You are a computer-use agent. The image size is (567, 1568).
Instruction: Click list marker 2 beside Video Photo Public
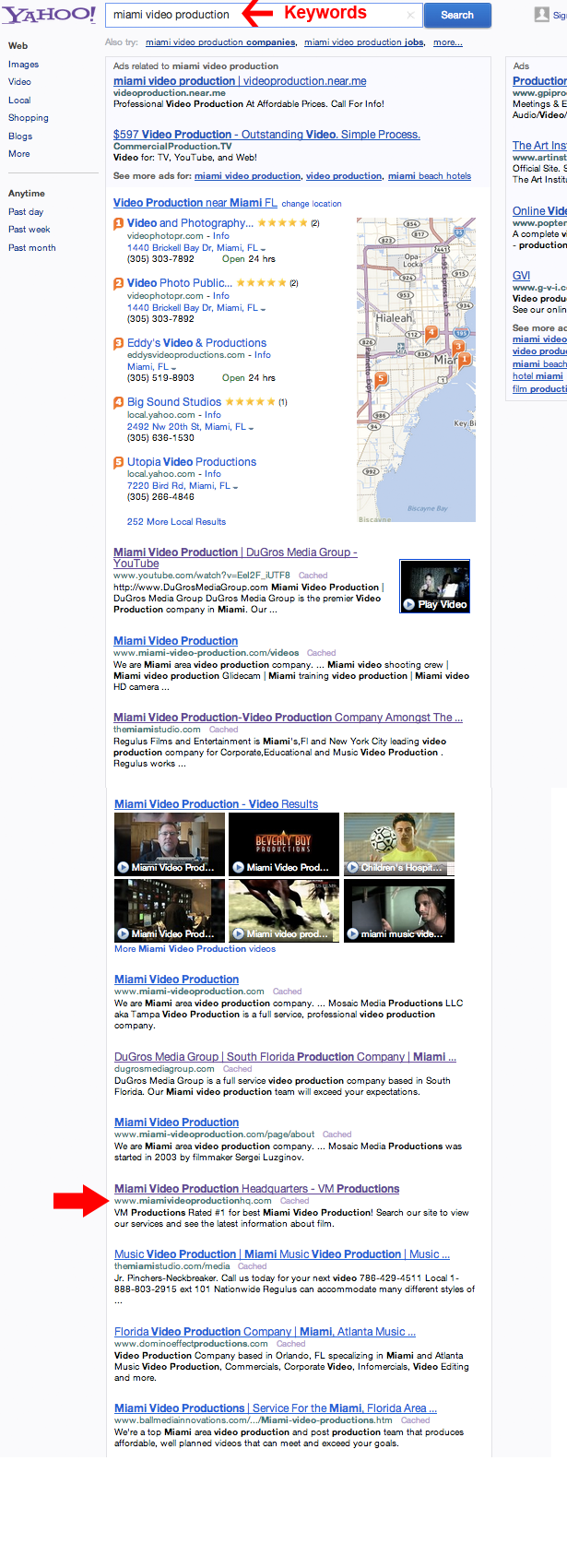(119, 283)
